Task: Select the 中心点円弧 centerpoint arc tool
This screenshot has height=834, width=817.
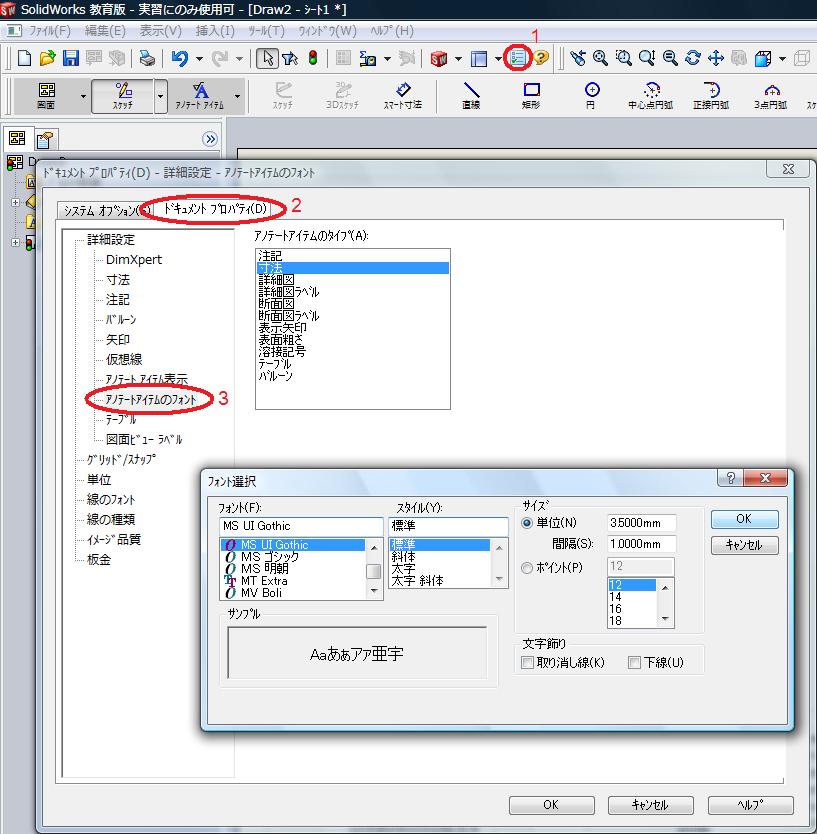Action: (x=651, y=96)
